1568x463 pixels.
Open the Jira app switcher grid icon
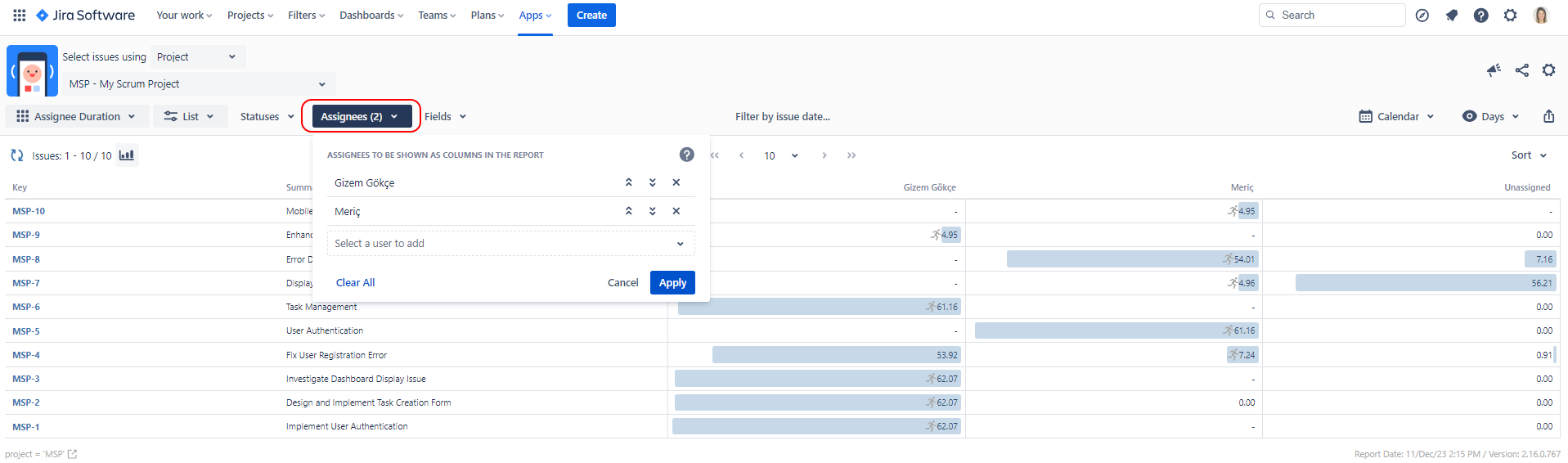point(19,15)
